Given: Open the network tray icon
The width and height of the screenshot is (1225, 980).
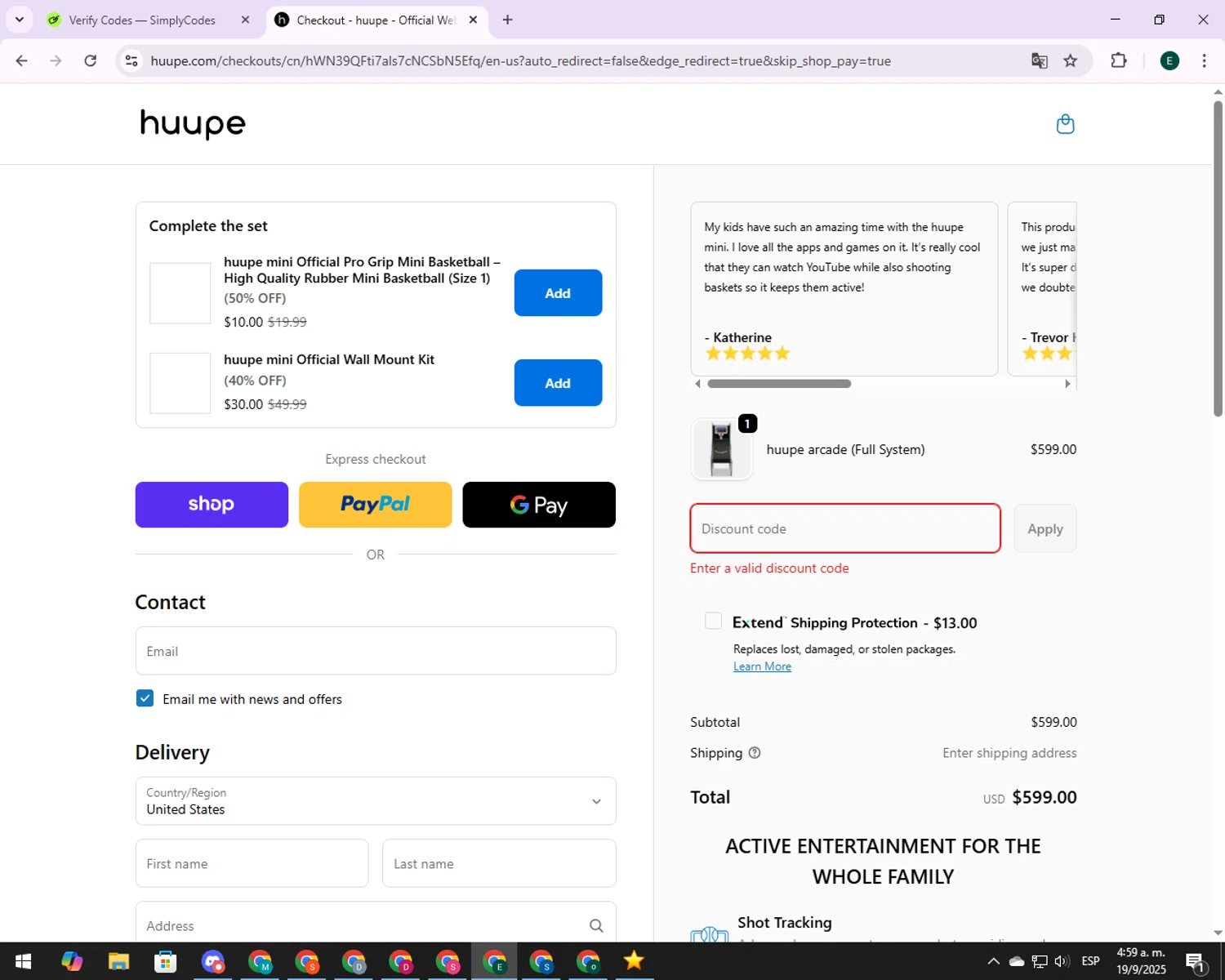Looking at the screenshot, I should click(x=1039, y=961).
